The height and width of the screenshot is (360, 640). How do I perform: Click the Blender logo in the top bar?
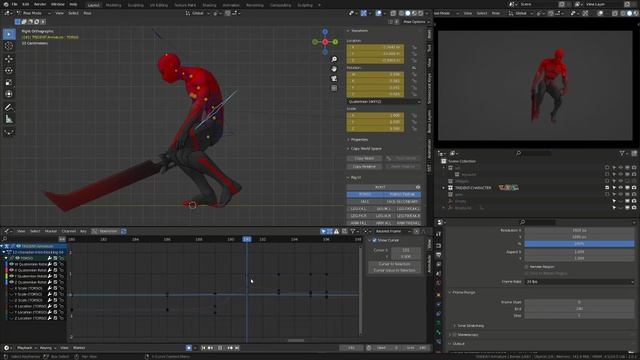click(x=6, y=4)
